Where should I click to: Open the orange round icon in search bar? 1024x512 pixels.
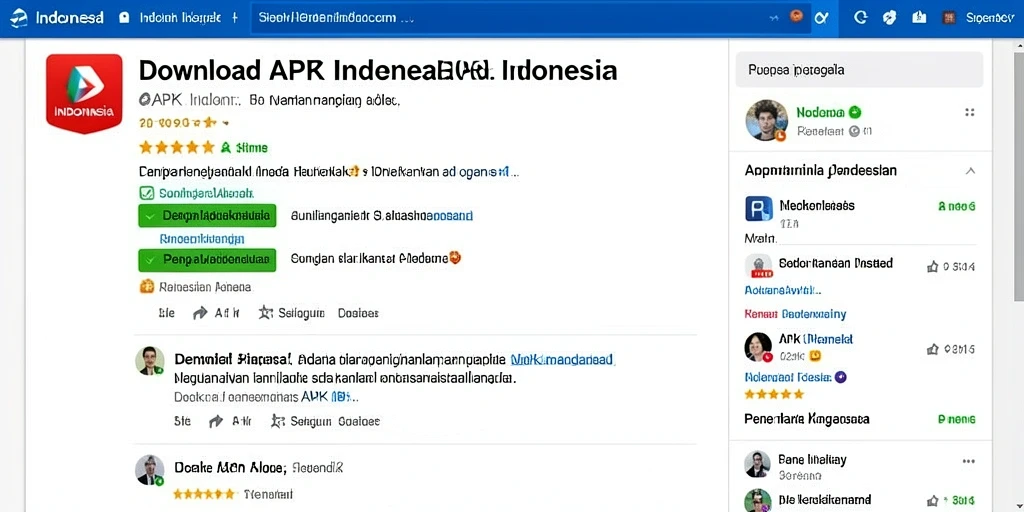[796, 17]
